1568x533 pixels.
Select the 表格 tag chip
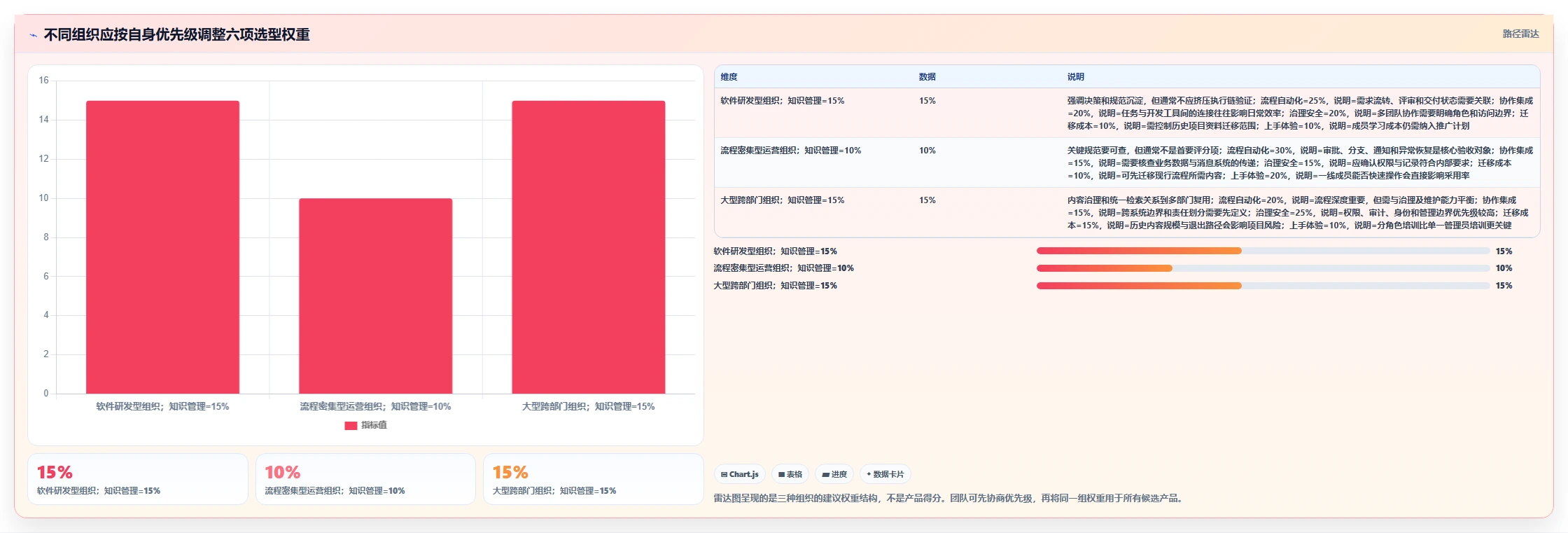[x=790, y=474]
